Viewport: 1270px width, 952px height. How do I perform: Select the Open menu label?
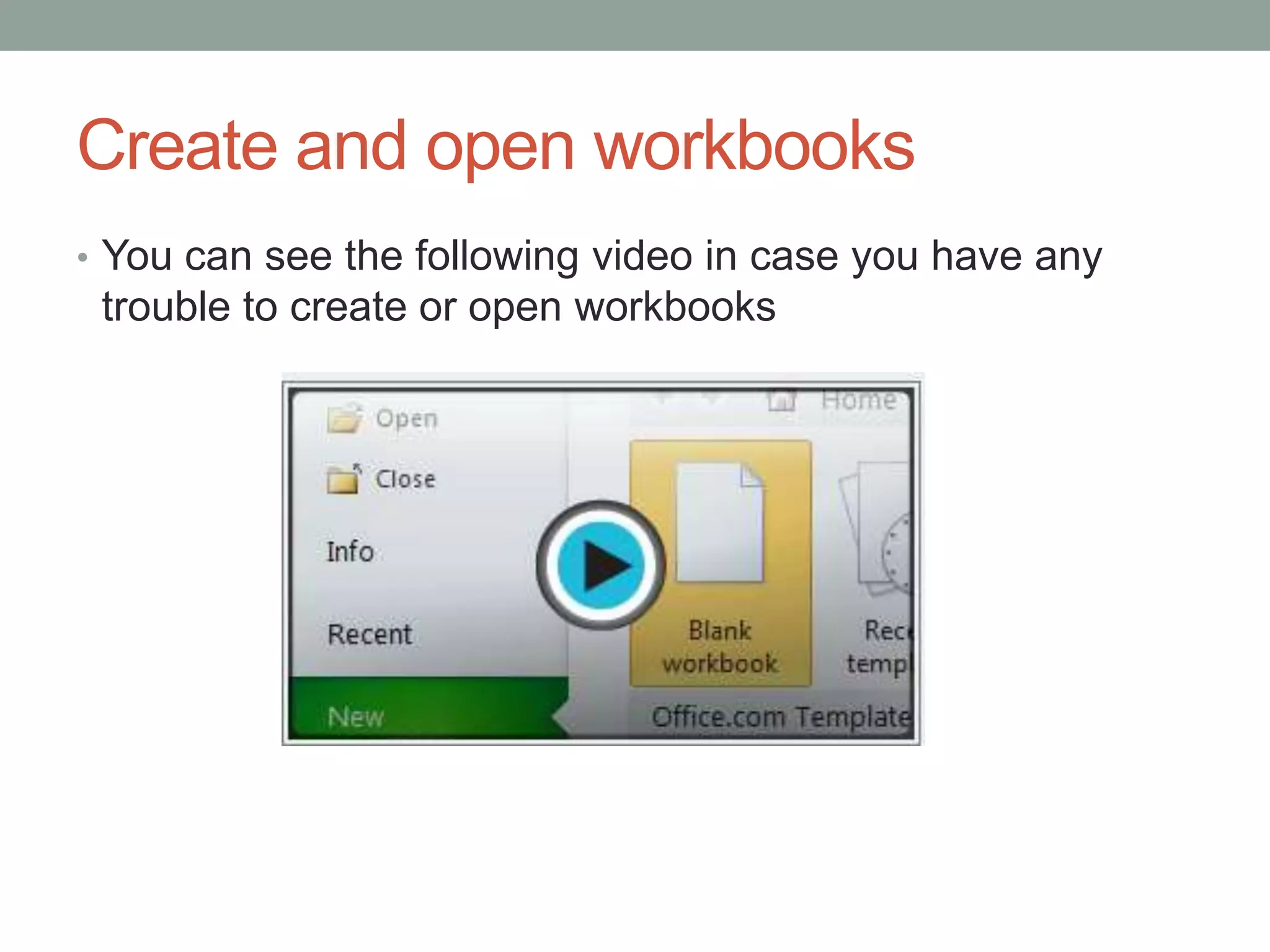click(407, 419)
